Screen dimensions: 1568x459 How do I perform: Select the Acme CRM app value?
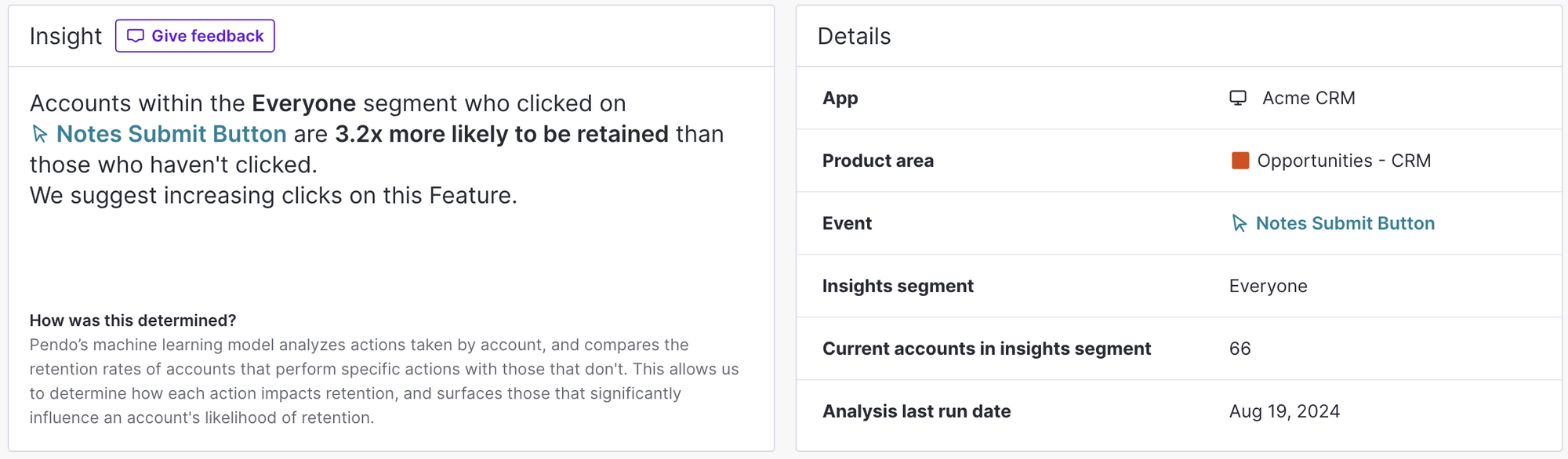point(1308,98)
